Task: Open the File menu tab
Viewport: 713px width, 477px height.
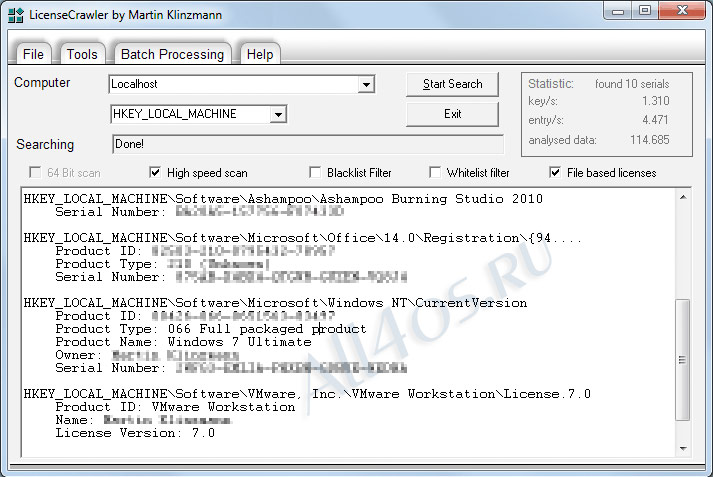Action: (33, 54)
